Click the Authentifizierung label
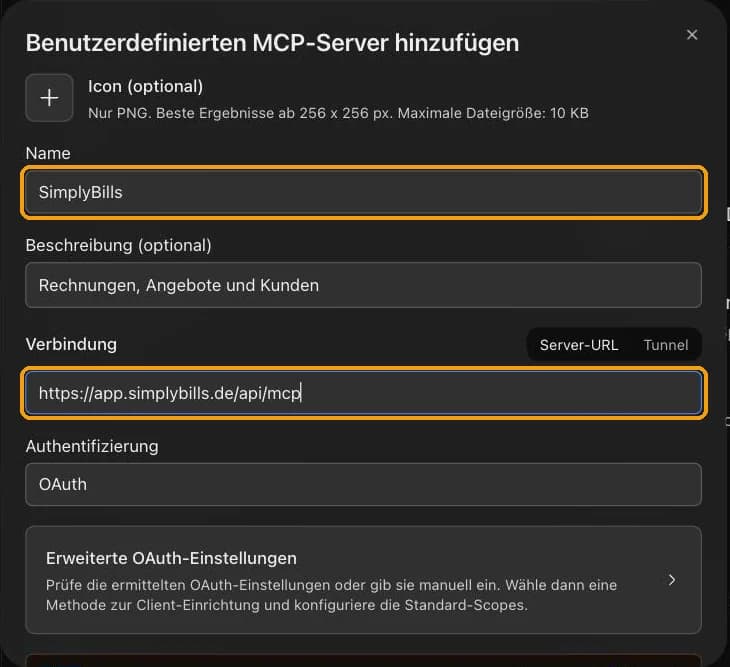Screen dimensions: 730x667 pyautogui.click(x=92, y=446)
